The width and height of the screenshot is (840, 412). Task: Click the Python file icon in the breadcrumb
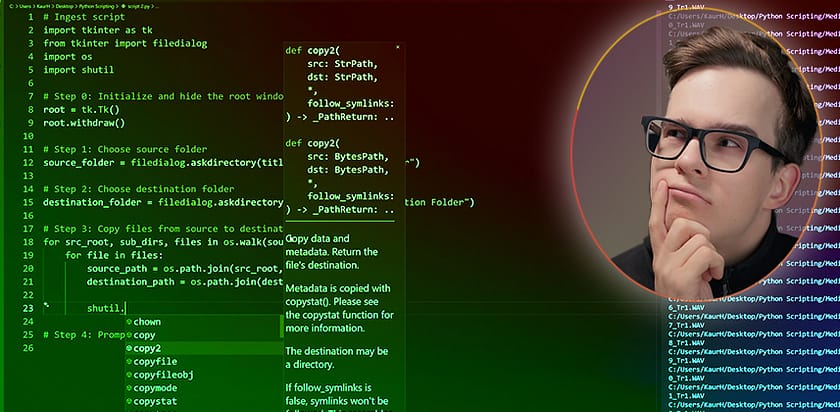tap(123, 6)
